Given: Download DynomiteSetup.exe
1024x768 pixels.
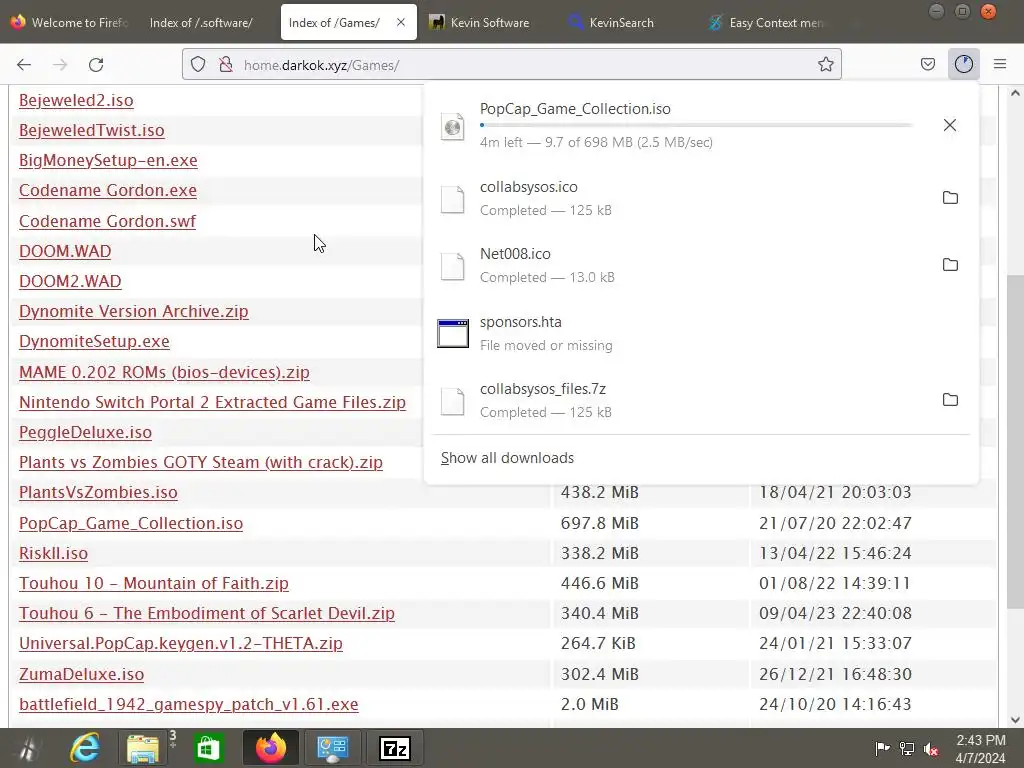Looking at the screenshot, I should tap(95, 342).
